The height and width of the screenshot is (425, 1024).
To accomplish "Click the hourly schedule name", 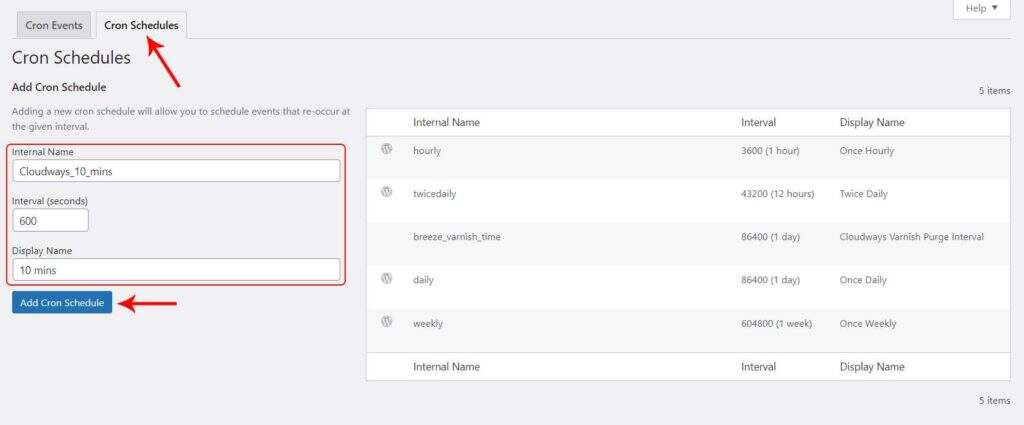I will (x=427, y=151).
